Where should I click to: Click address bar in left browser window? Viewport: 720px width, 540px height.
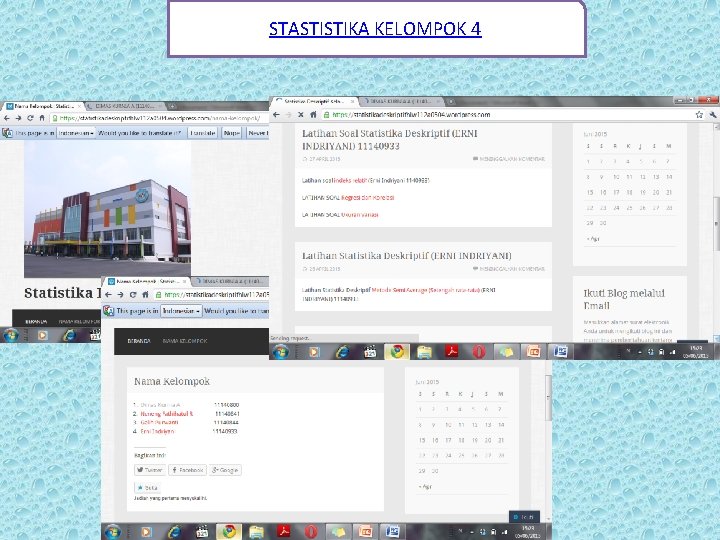pyautogui.click(x=159, y=118)
